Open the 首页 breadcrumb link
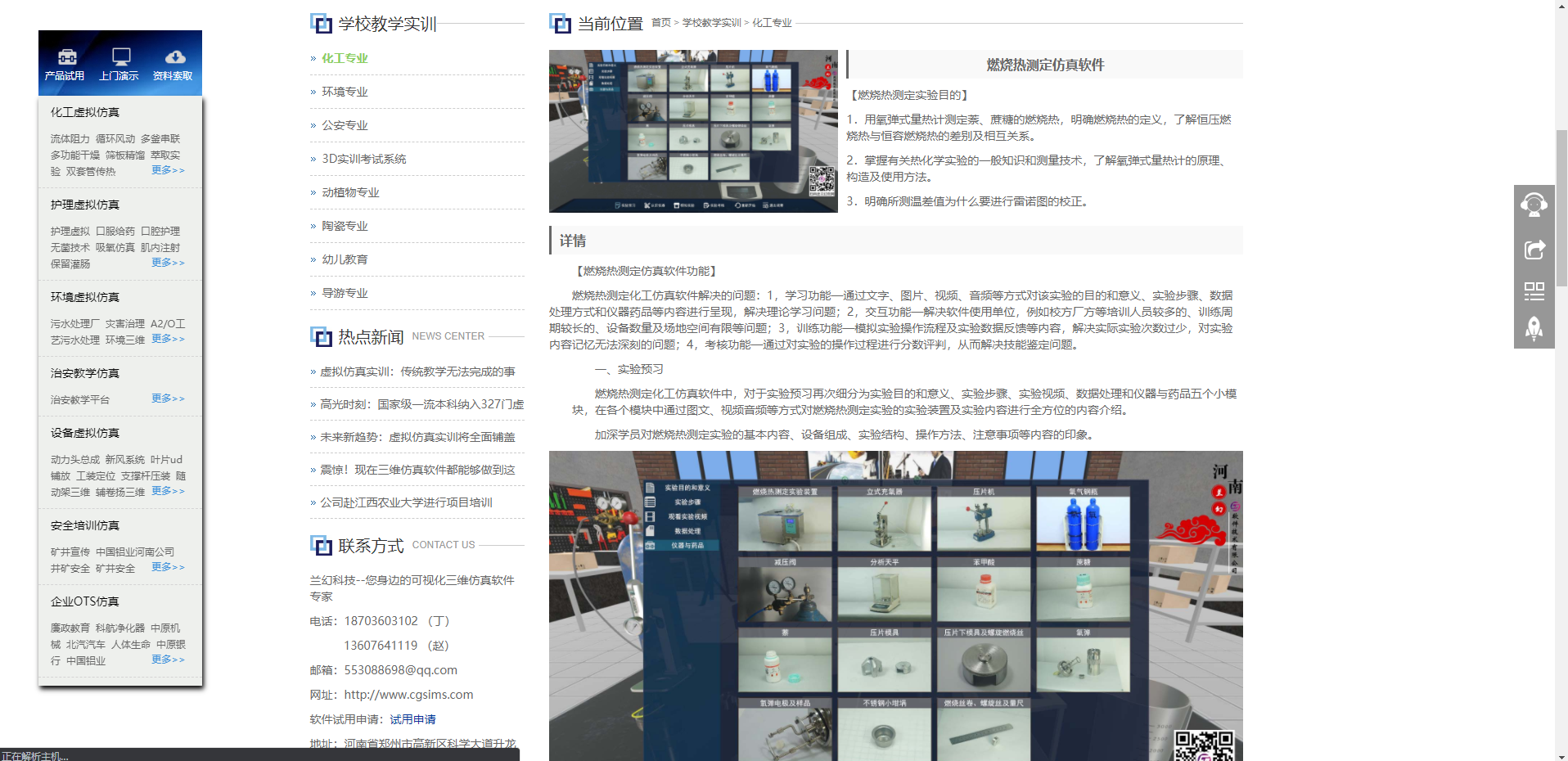 pos(660,22)
